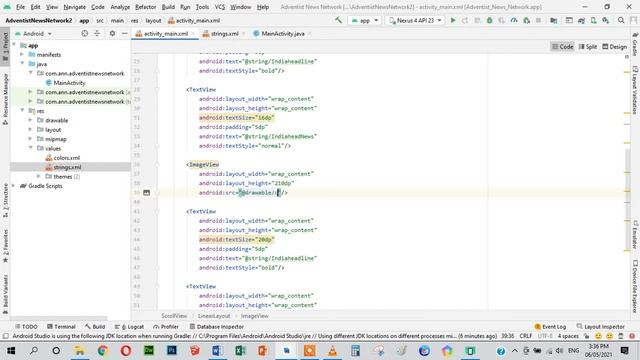The height and width of the screenshot is (360, 640).
Task: Open the Database Inspector tool window
Action: pyautogui.click(x=217, y=327)
